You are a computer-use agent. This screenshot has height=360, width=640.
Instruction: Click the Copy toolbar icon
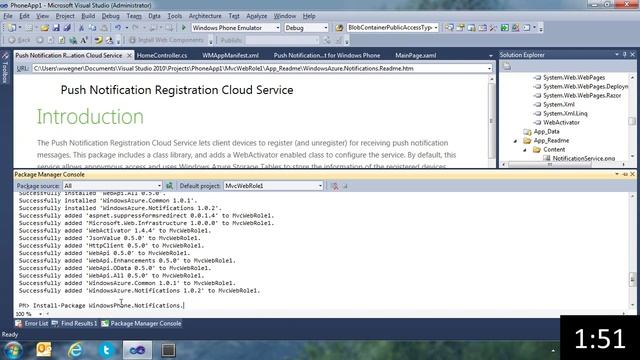pos(93,28)
